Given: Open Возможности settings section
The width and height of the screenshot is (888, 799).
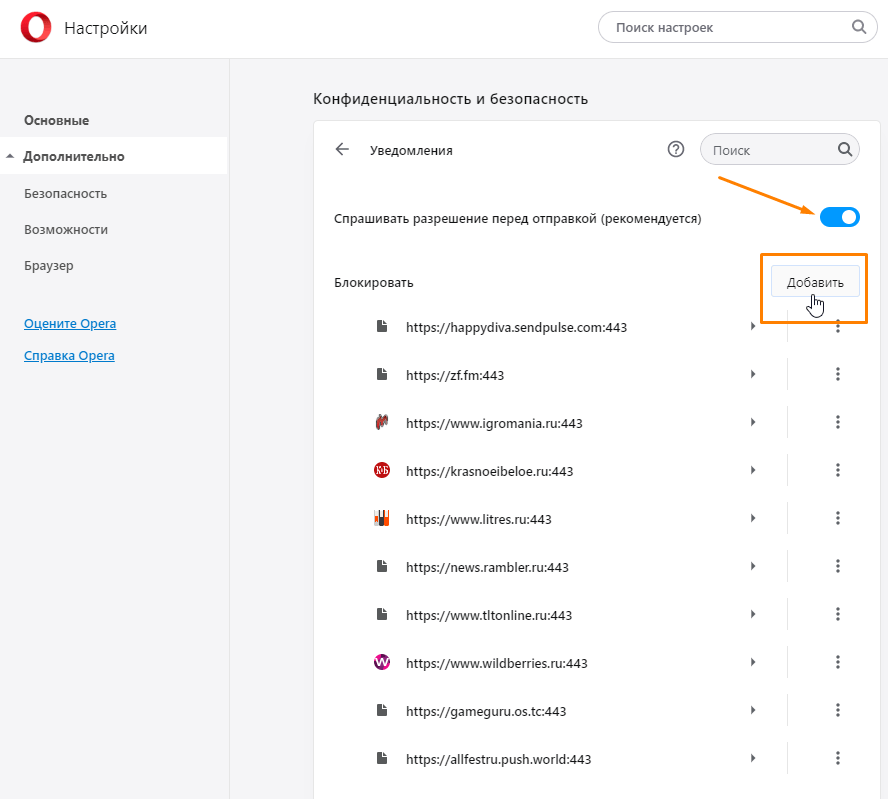Looking at the screenshot, I should pos(66,229).
